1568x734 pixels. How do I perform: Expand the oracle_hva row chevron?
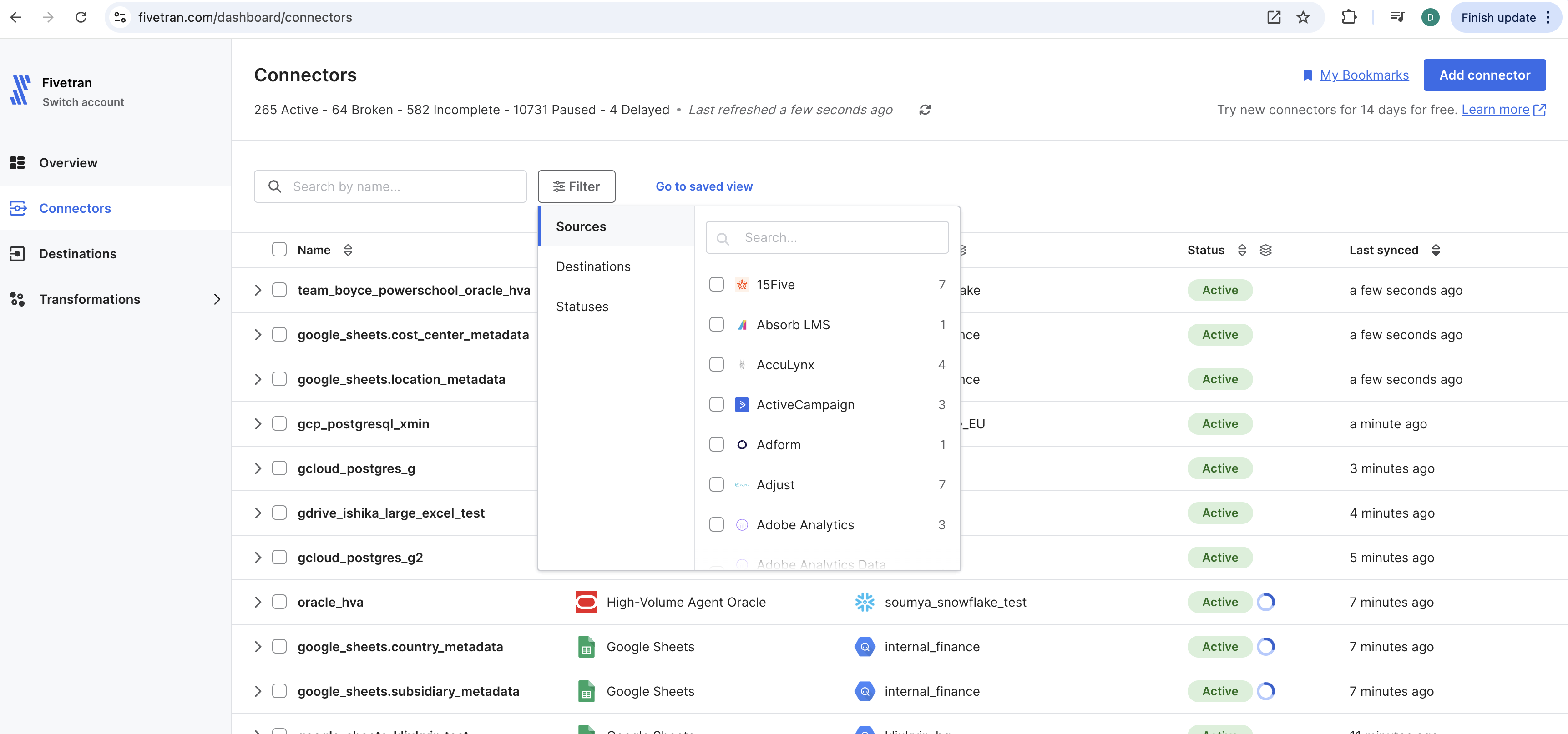[x=258, y=602]
